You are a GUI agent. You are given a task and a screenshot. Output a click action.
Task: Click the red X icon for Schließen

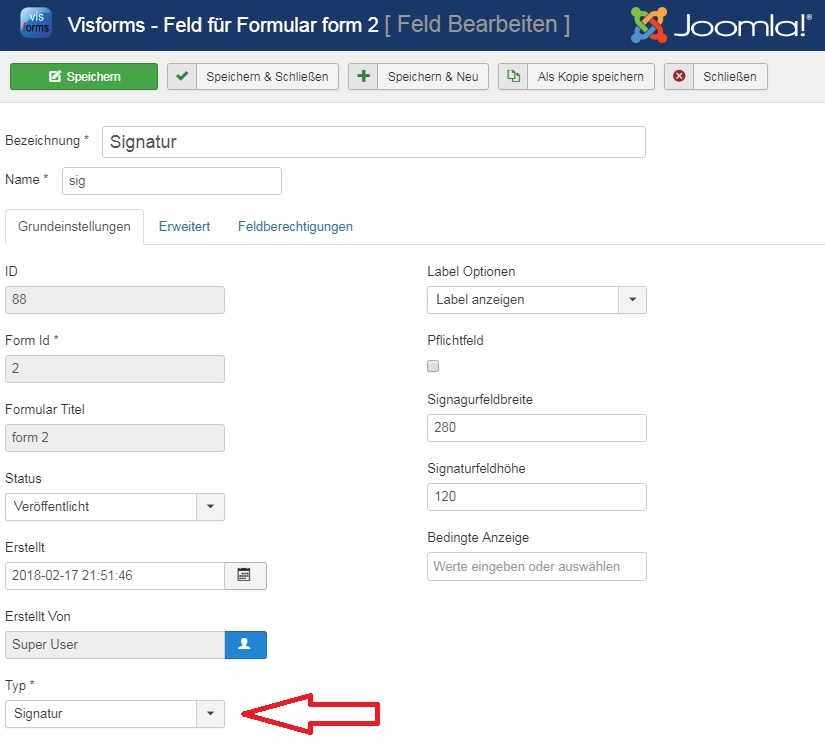pyautogui.click(x=679, y=77)
